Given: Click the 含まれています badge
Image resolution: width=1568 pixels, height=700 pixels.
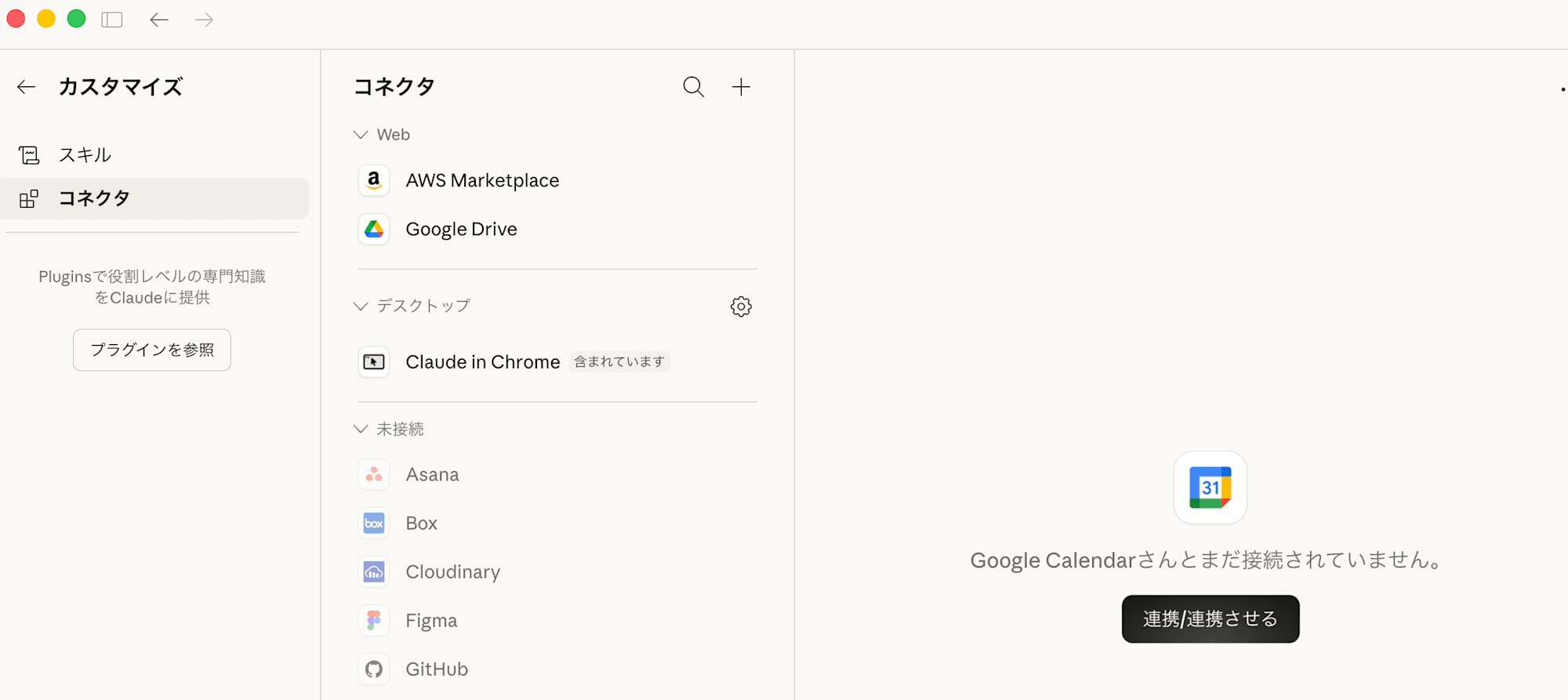Looking at the screenshot, I should 619,361.
